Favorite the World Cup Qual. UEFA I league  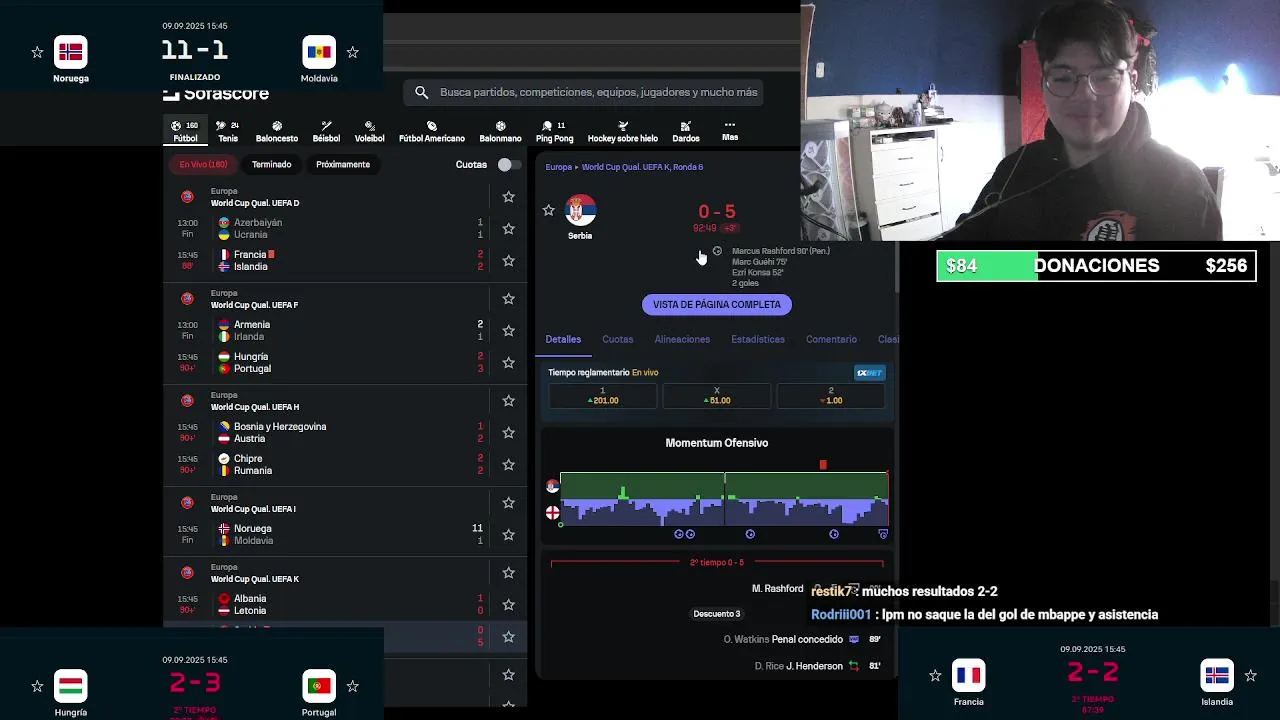pyautogui.click(x=508, y=503)
